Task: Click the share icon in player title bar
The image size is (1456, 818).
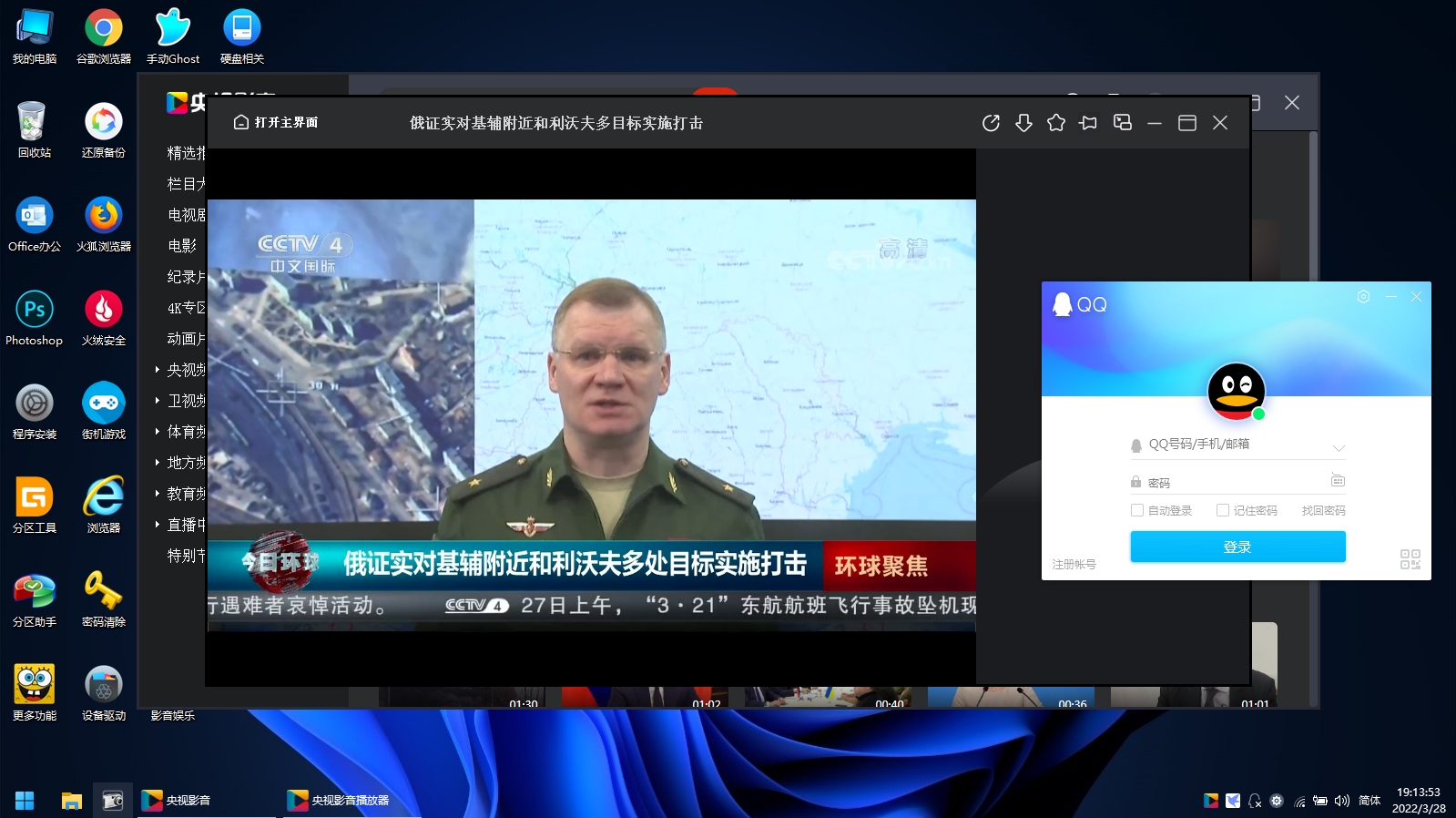Action: pos(991,123)
